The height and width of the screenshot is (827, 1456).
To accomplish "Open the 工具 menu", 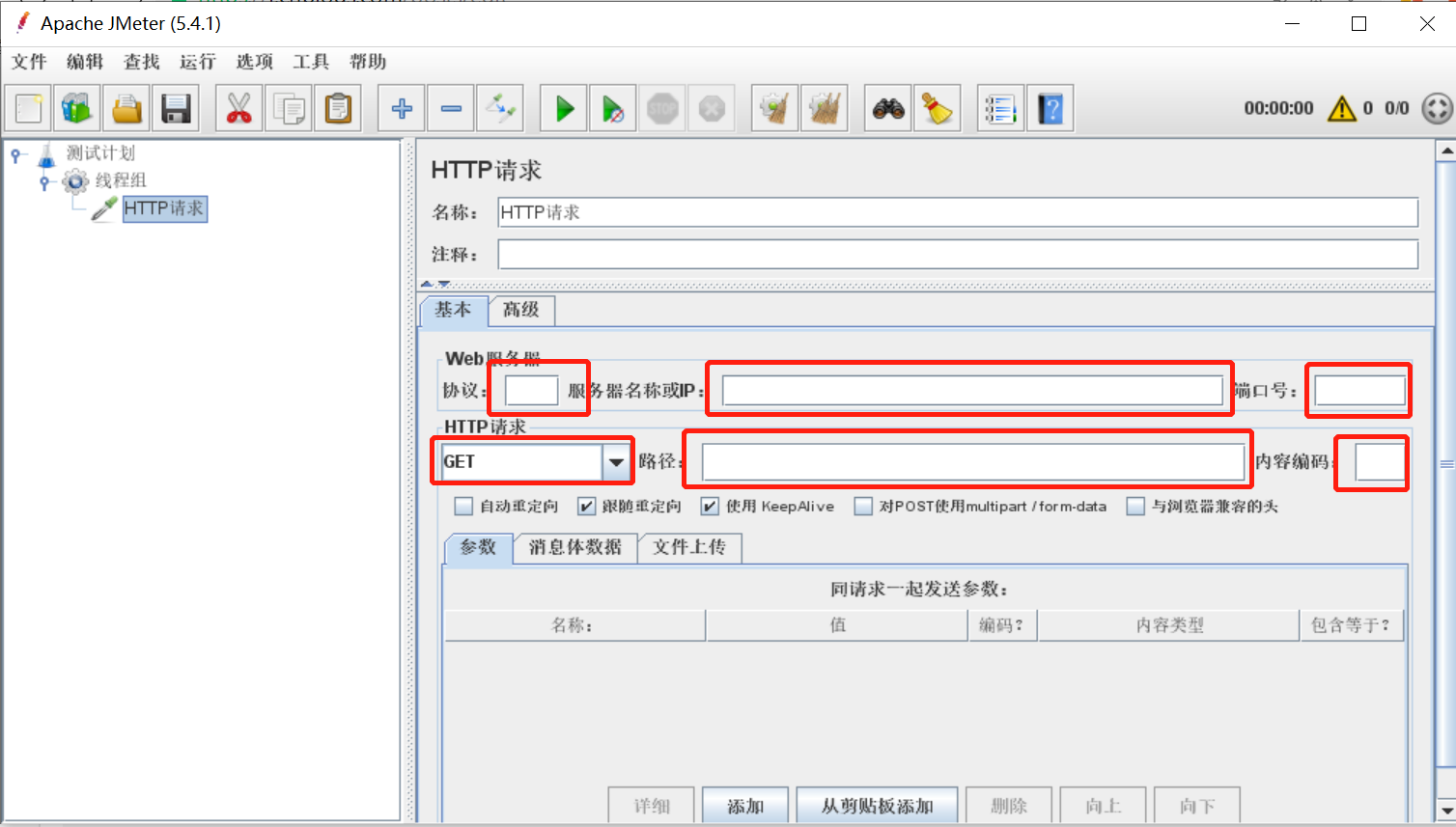I will [311, 62].
